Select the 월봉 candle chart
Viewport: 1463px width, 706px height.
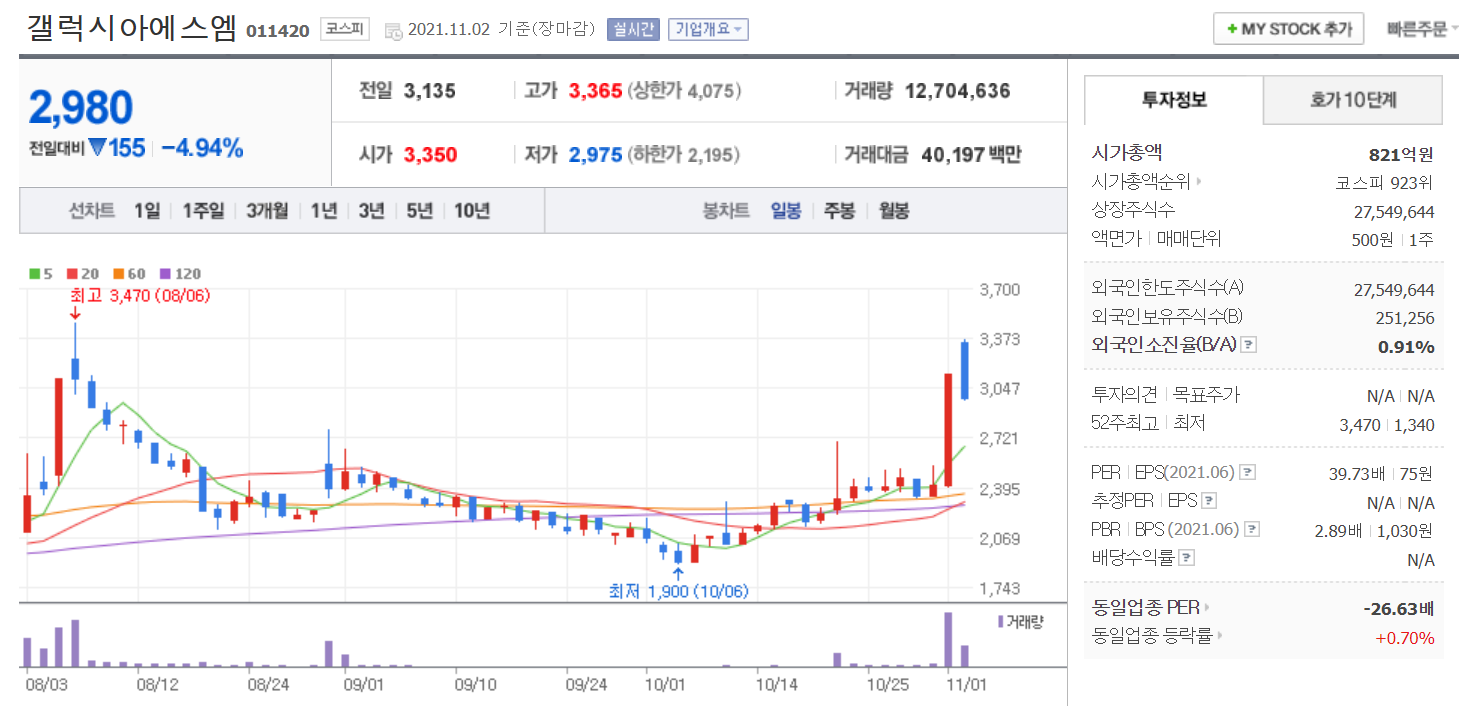click(894, 211)
